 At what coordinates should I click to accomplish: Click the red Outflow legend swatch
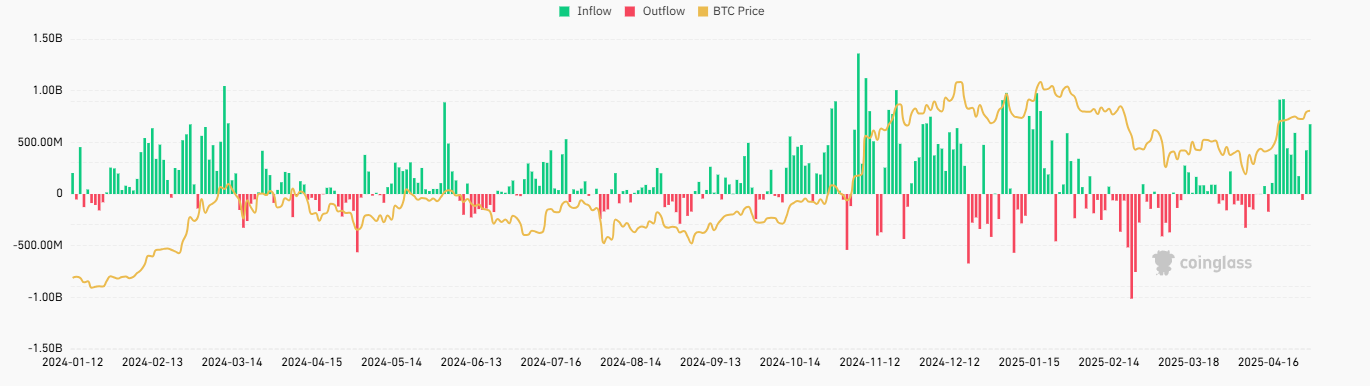click(x=630, y=11)
